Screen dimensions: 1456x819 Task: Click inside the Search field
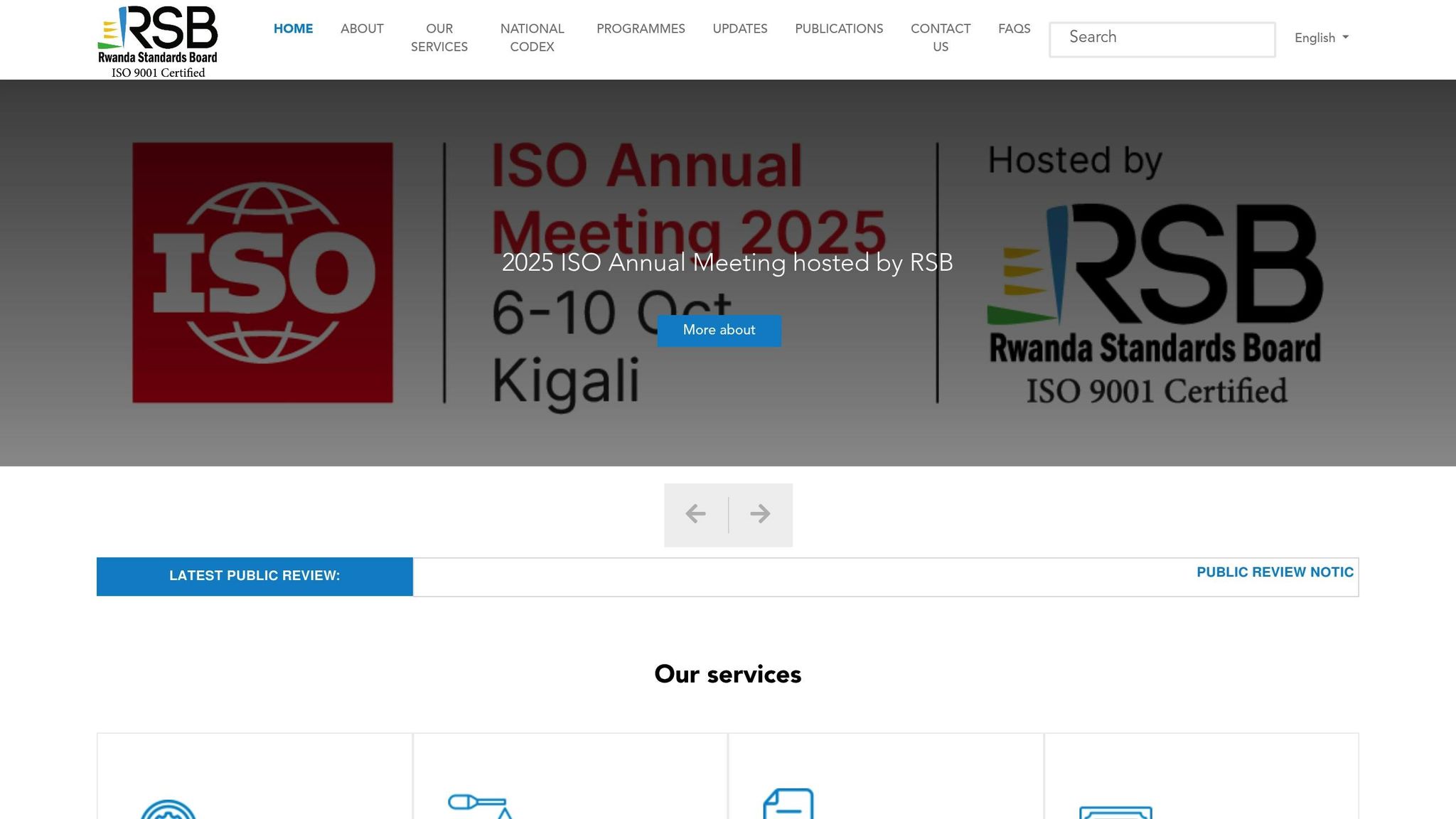[1162, 38]
